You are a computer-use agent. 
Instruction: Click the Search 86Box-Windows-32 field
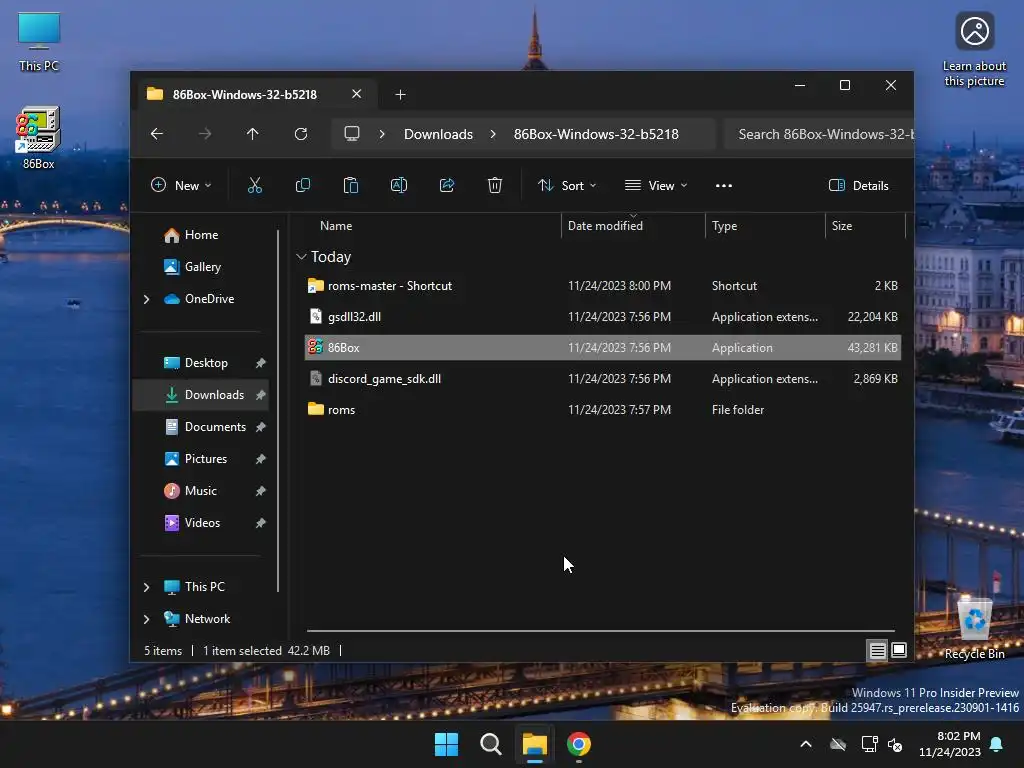[820, 134]
